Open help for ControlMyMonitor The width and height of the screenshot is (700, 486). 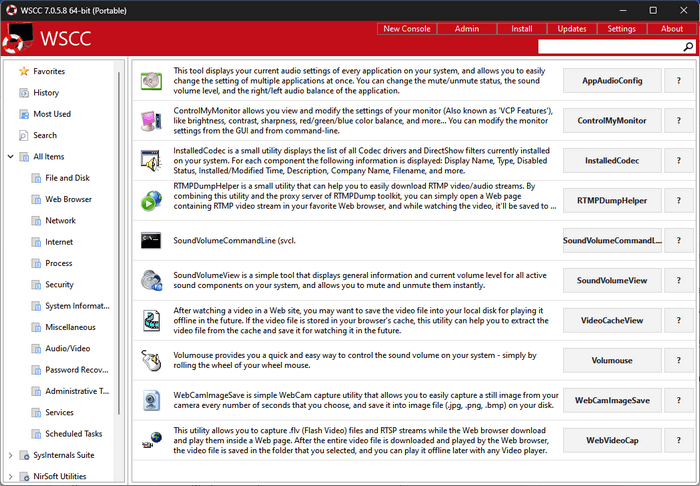tap(679, 121)
